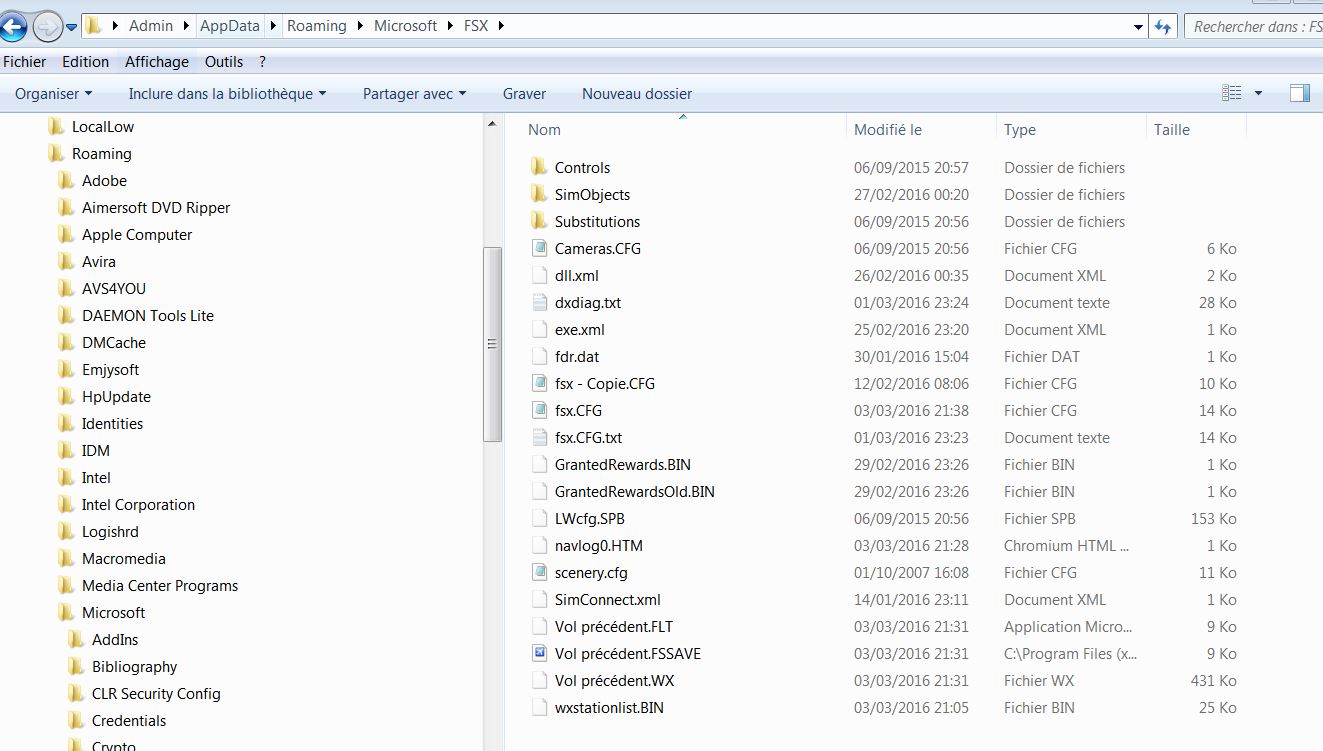1323x751 pixels.
Task: Select the LWcfg.SPB file icon
Action: [x=539, y=518]
